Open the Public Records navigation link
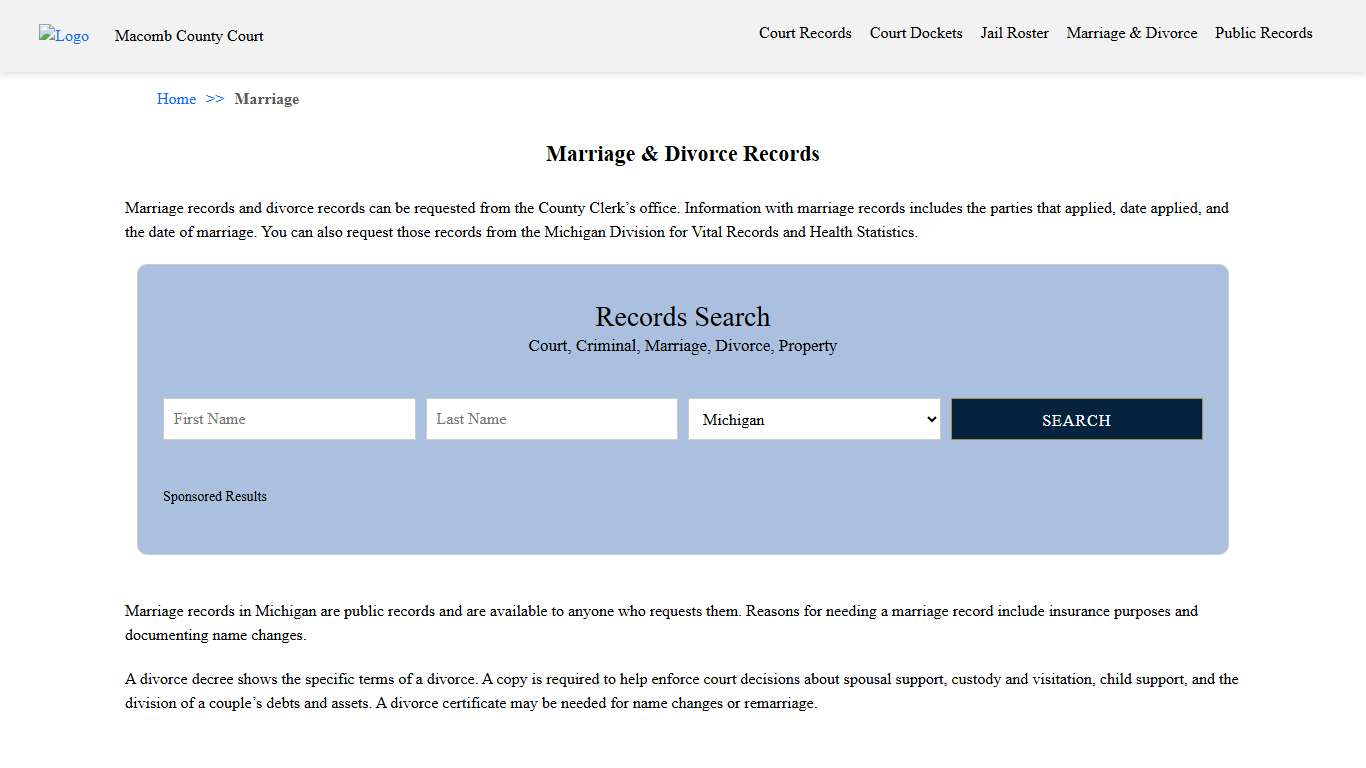 1263,33
